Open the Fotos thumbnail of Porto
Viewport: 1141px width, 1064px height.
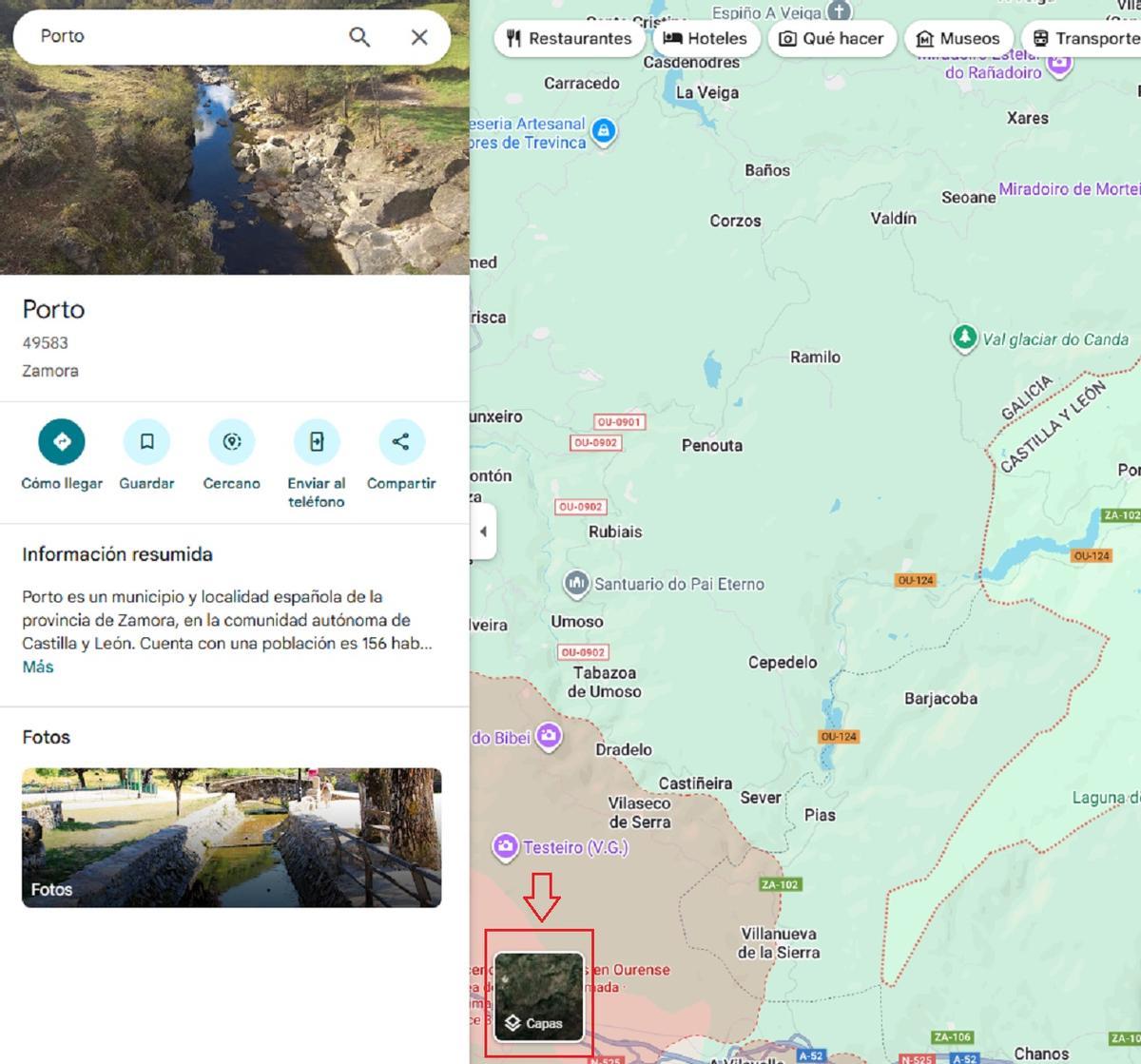point(231,838)
